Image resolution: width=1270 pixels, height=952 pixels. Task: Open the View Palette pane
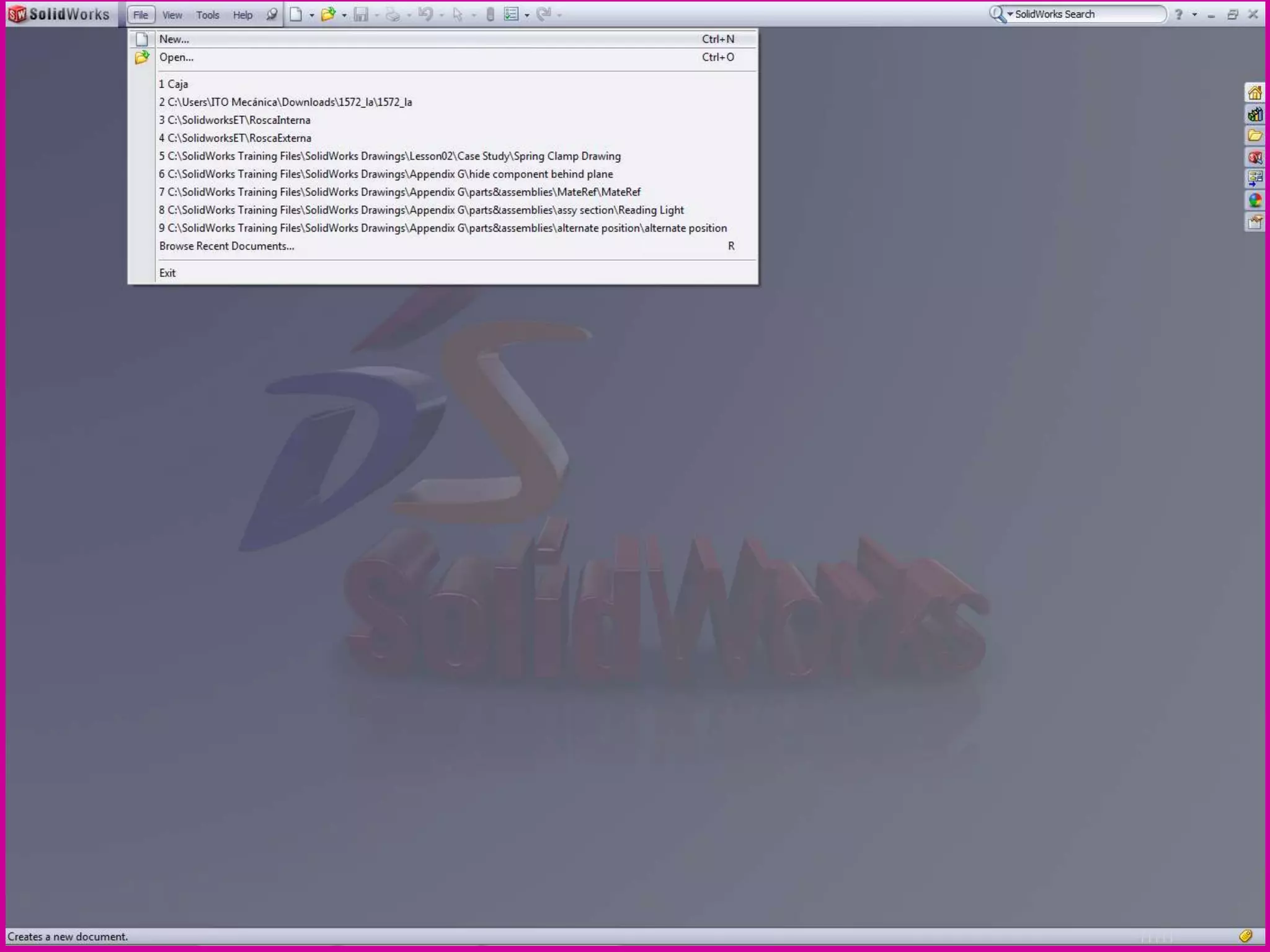pos(1254,179)
